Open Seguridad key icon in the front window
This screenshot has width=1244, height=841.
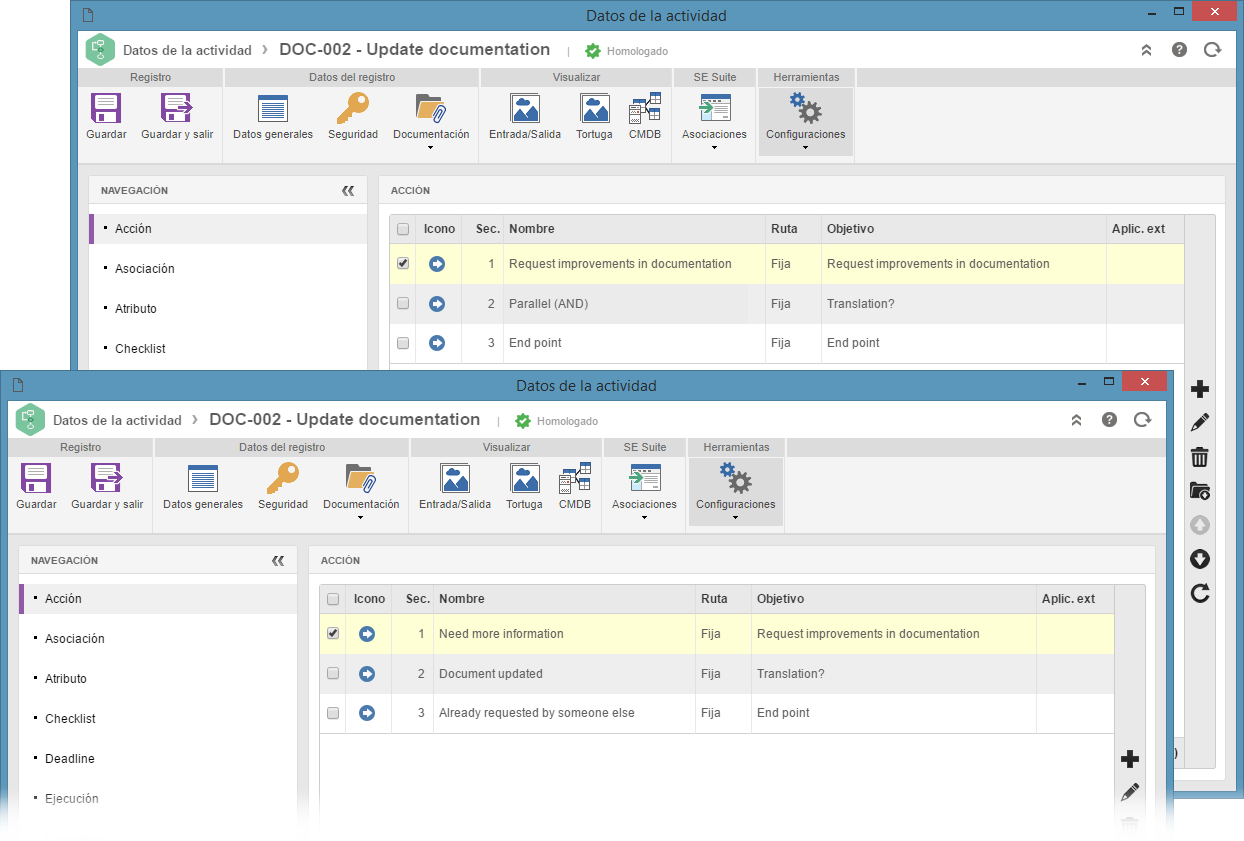pos(283,486)
